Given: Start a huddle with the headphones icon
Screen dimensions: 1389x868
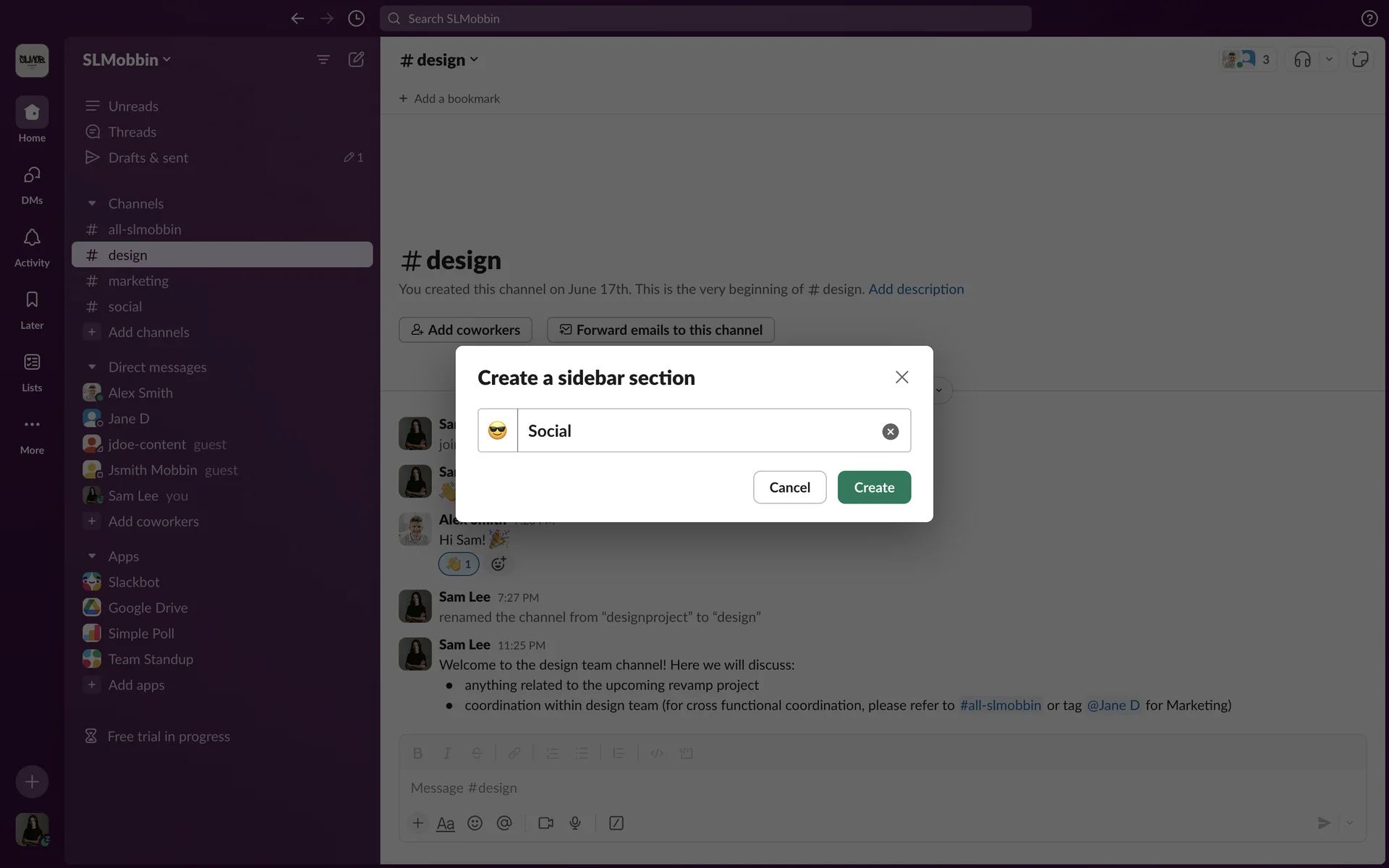Looking at the screenshot, I should pyautogui.click(x=1302, y=60).
